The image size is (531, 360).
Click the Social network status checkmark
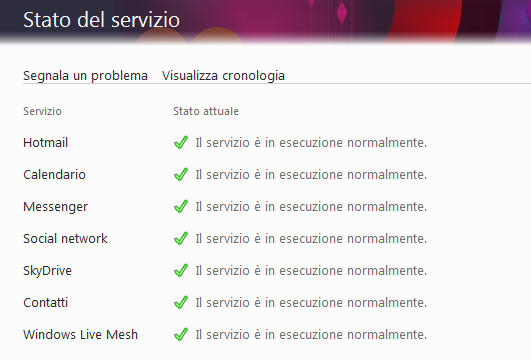[181, 238]
